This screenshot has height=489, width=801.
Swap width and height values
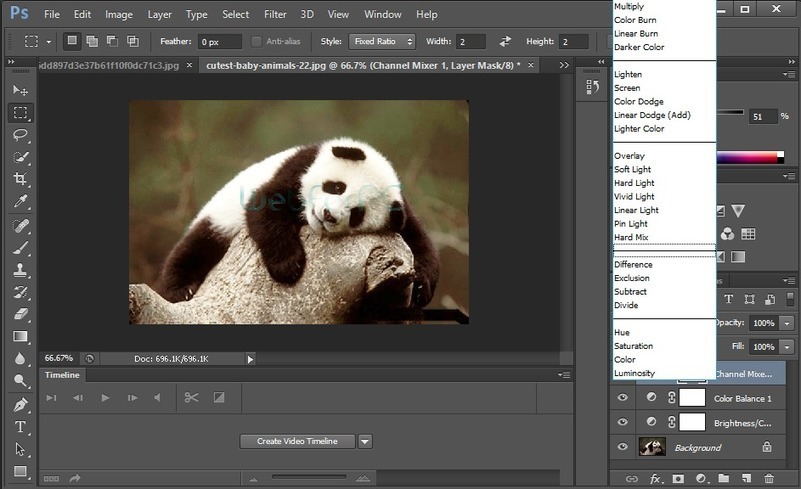505,42
